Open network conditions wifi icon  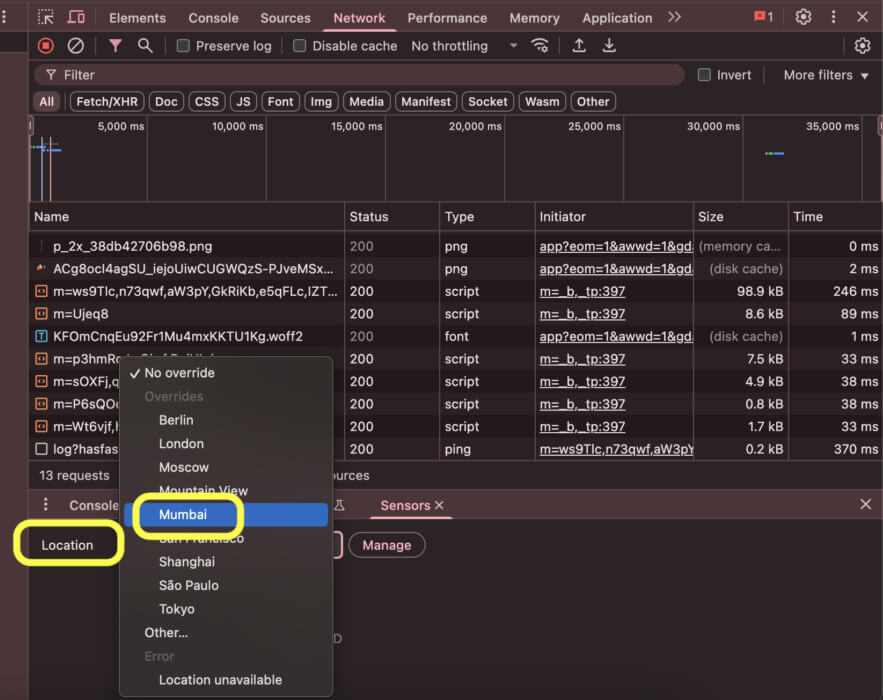(539, 46)
